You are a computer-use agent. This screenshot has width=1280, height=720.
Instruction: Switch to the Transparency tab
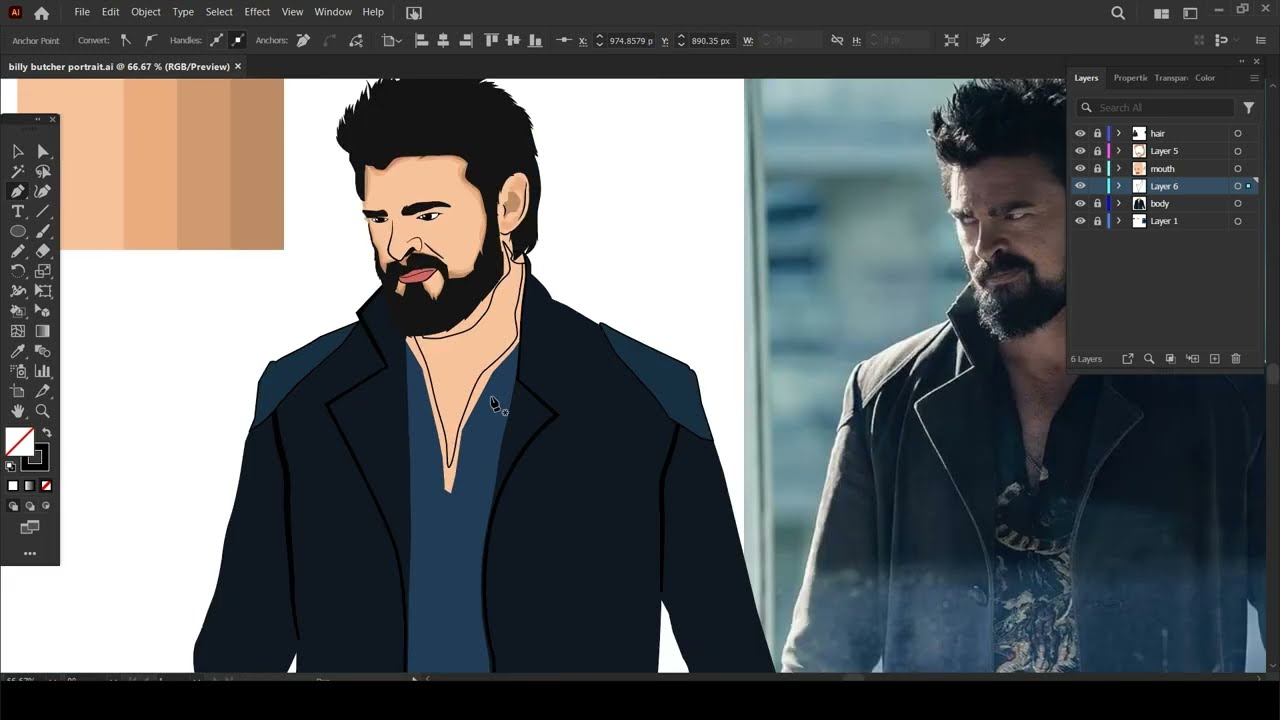[x=1171, y=78]
